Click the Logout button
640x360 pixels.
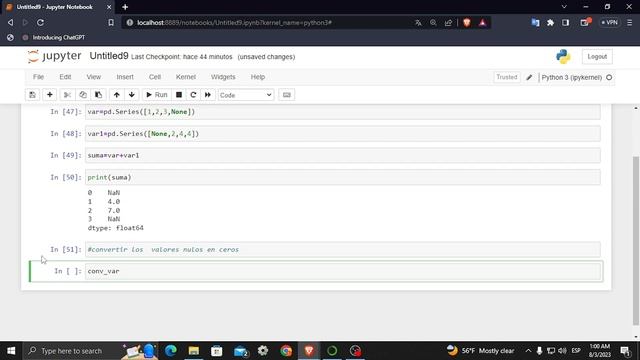pyautogui.click(x=597, y=56)
